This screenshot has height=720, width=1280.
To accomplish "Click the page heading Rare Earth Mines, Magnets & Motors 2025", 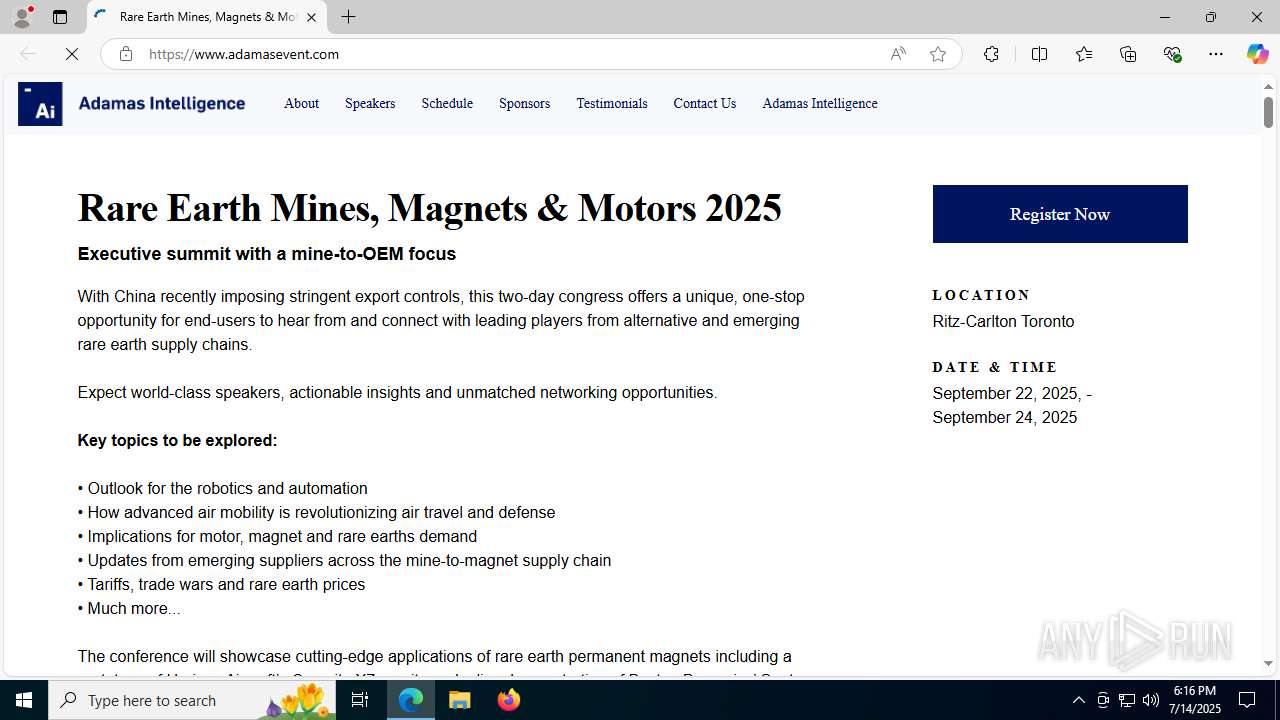I will tap(430, 209).
